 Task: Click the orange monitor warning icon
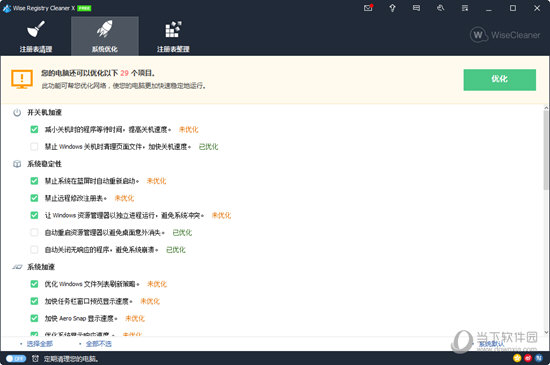tap(22, 79)
